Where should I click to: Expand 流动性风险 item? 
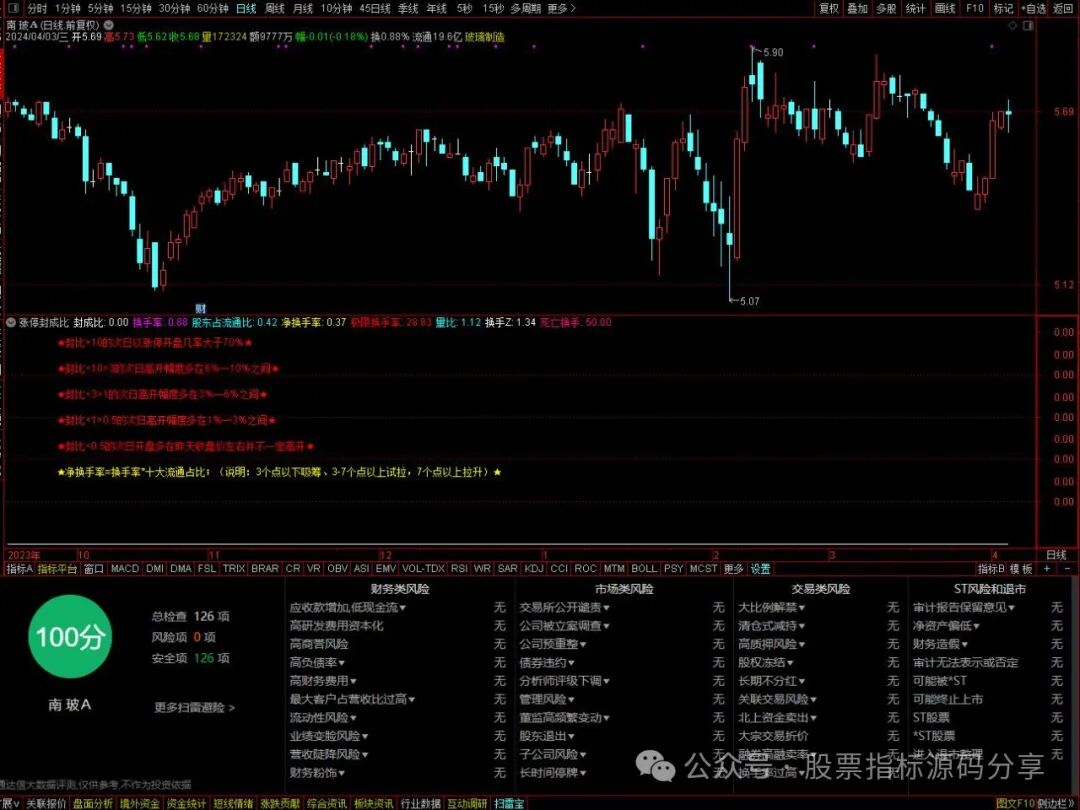(x=323, y=718)
